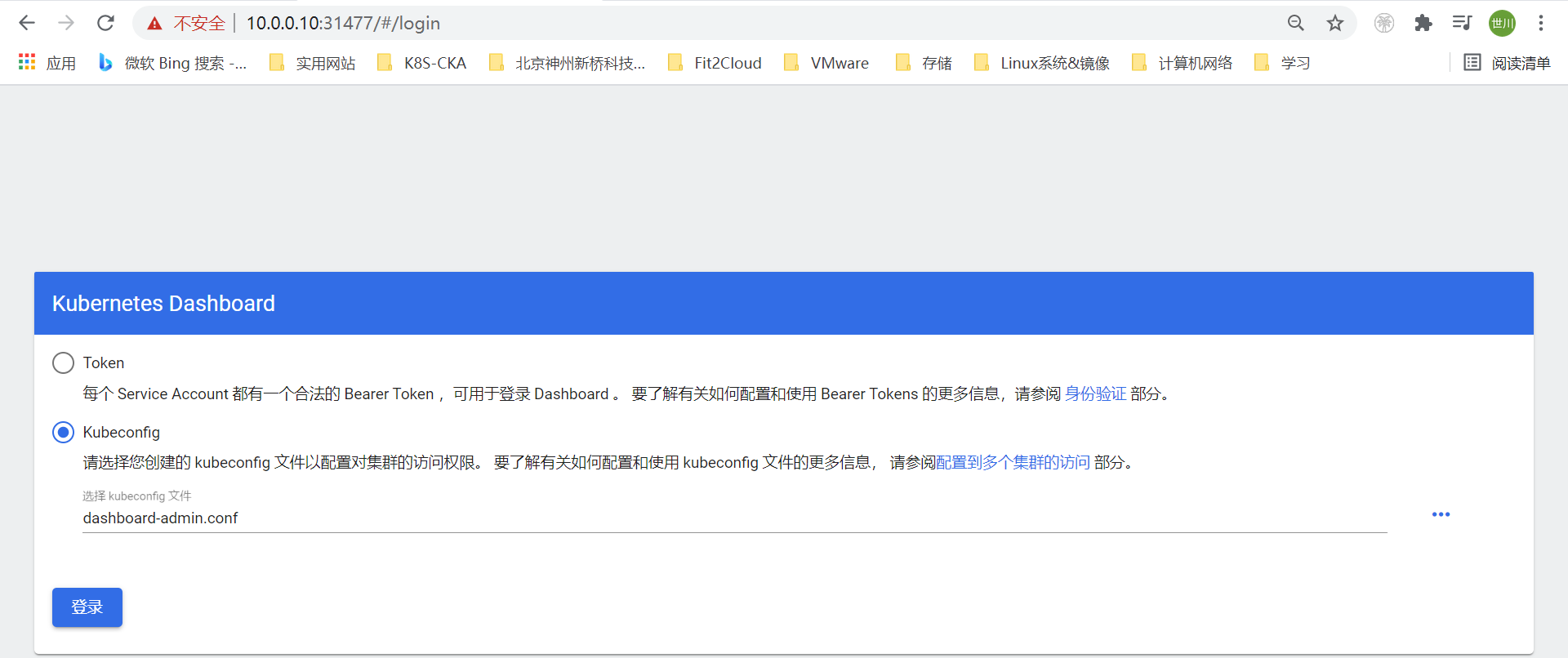
Task: Click the kubeconfig file field dashboard-admin.conf
Action: (x=734, y=518)
